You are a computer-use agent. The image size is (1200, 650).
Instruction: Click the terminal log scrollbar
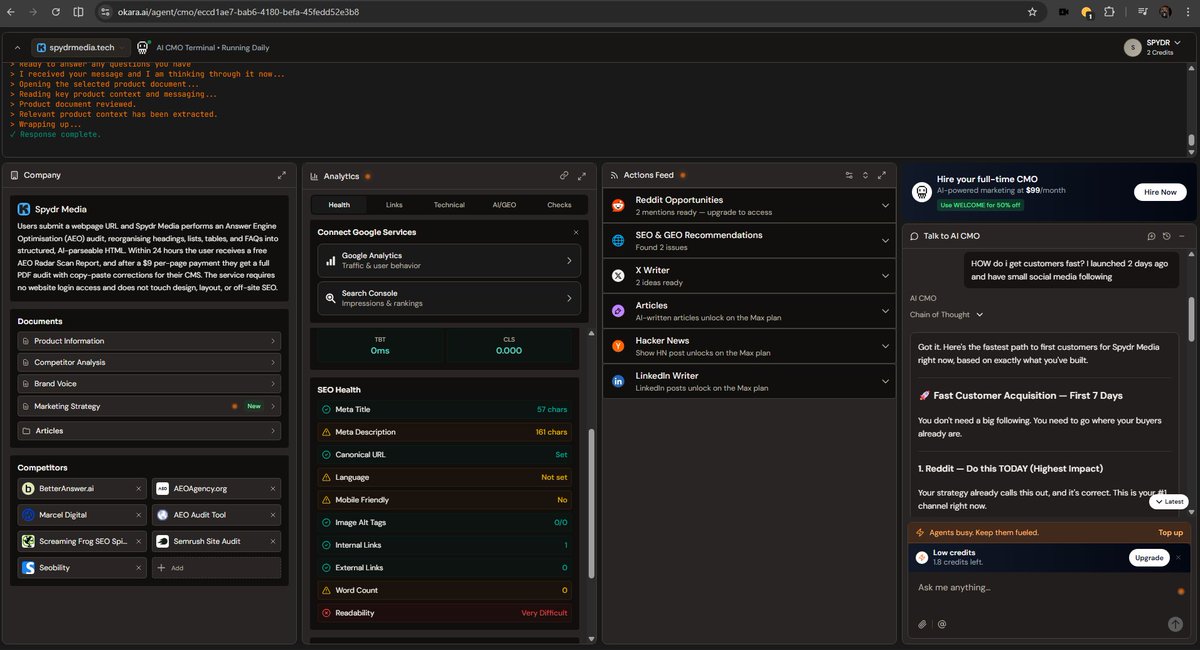1191,142
